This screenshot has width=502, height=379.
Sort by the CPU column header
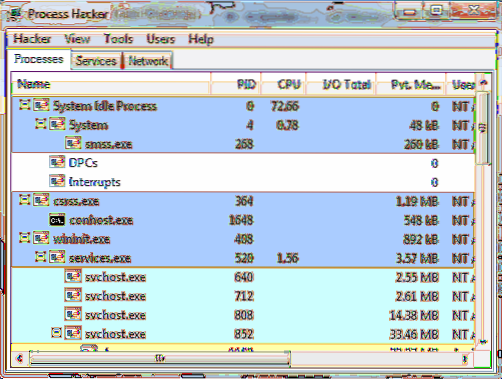point(283,84)
